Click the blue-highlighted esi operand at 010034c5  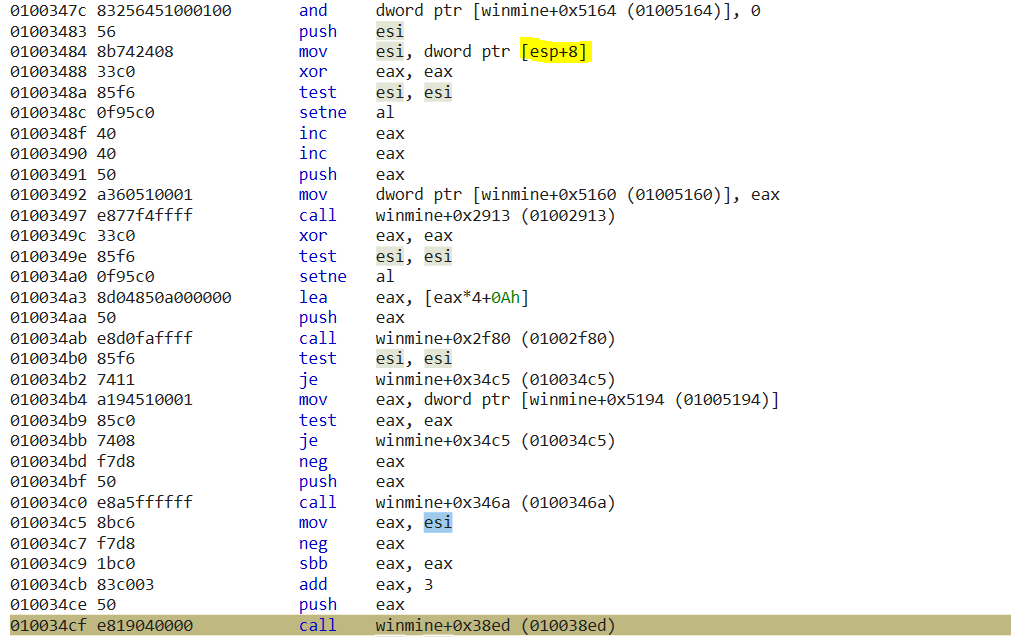[x=438, y=523]
